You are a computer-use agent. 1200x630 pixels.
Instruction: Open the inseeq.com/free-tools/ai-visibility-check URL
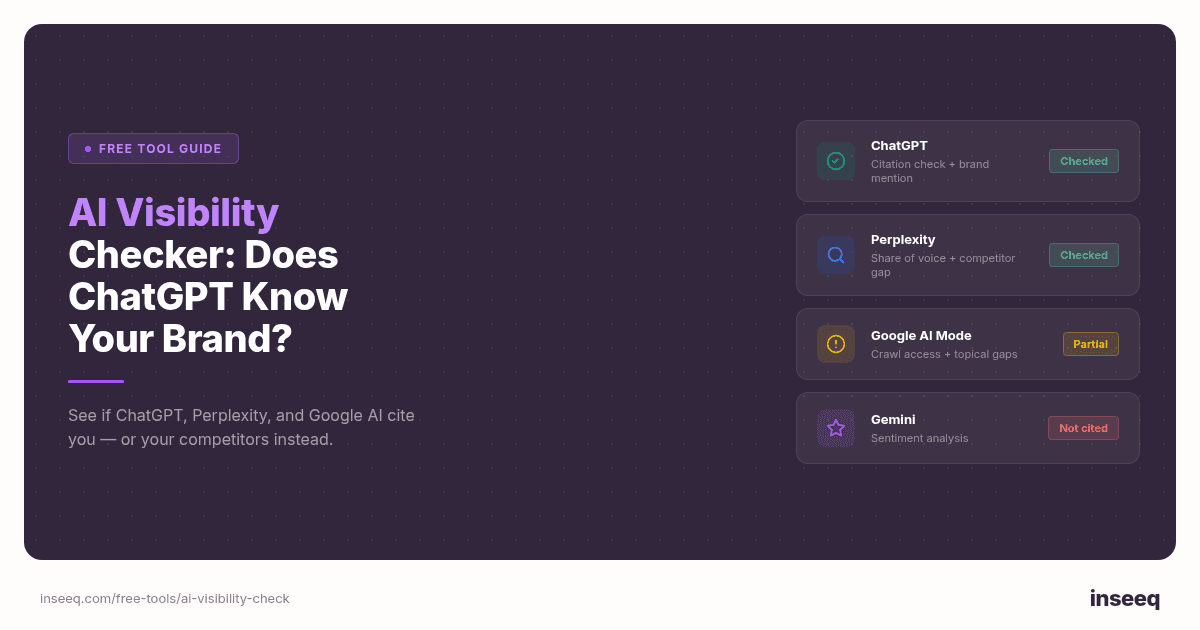coord(165,599)
